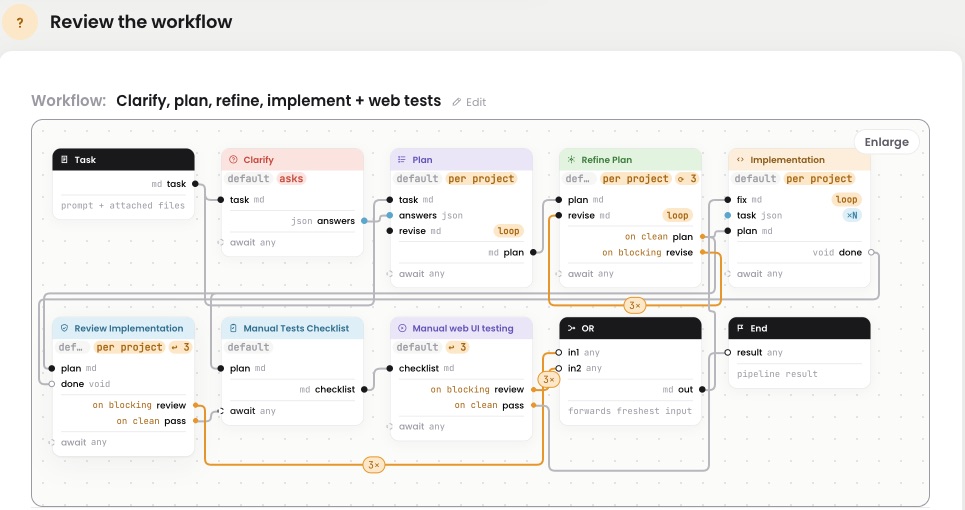
Task: Select the Clarify node header
Action: click(x=292, y=159)
